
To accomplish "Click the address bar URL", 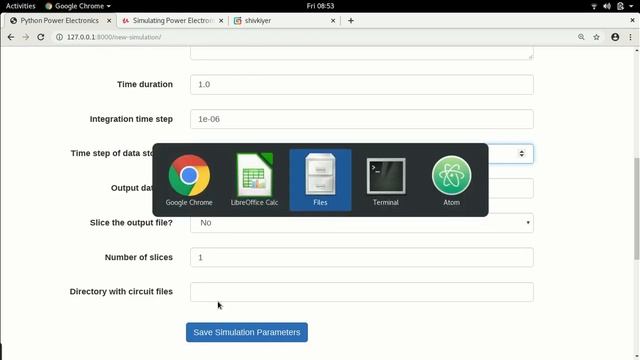I will tap(114, 37).
